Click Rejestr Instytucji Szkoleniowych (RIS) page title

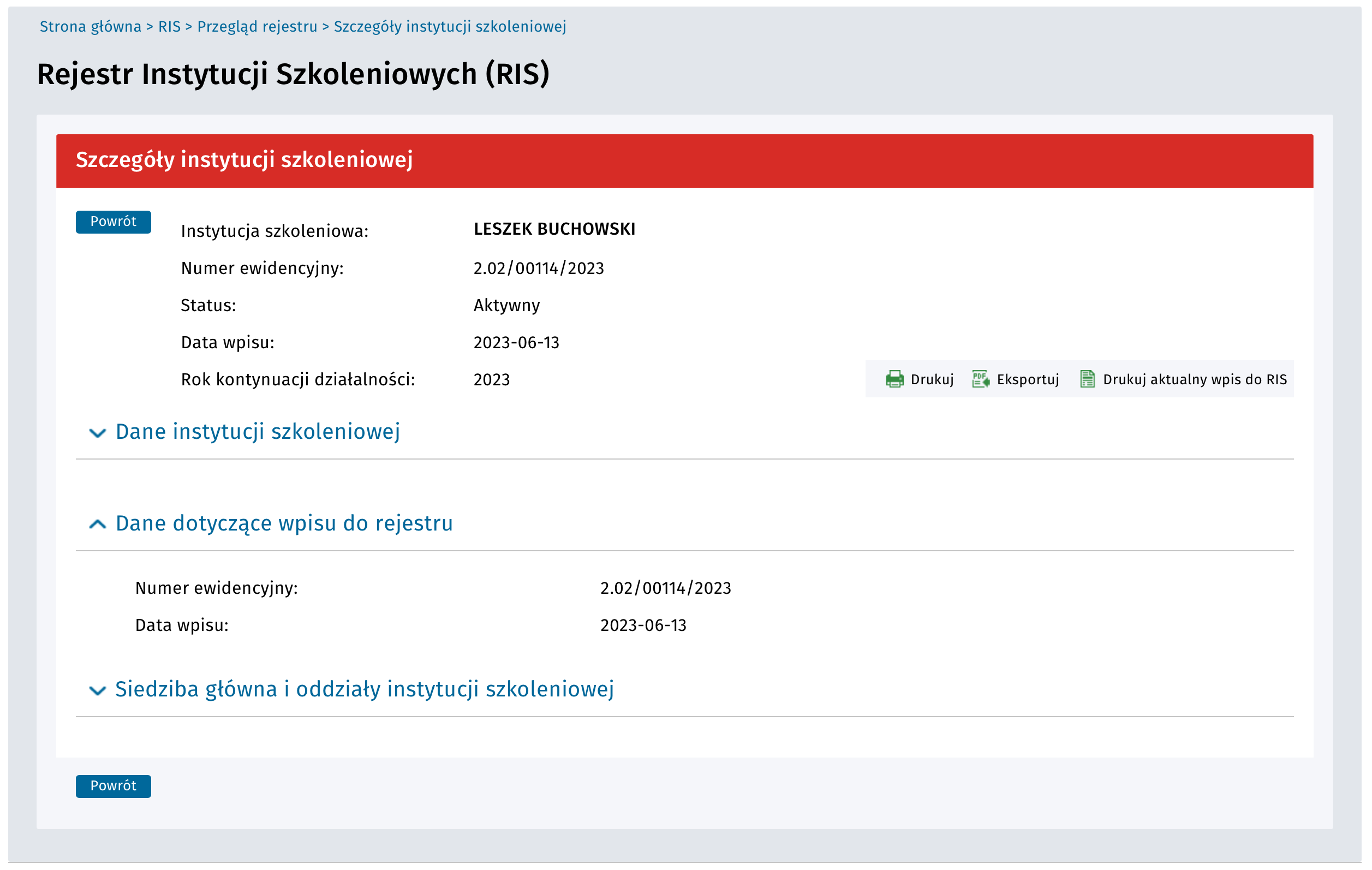tap(294, 74)
